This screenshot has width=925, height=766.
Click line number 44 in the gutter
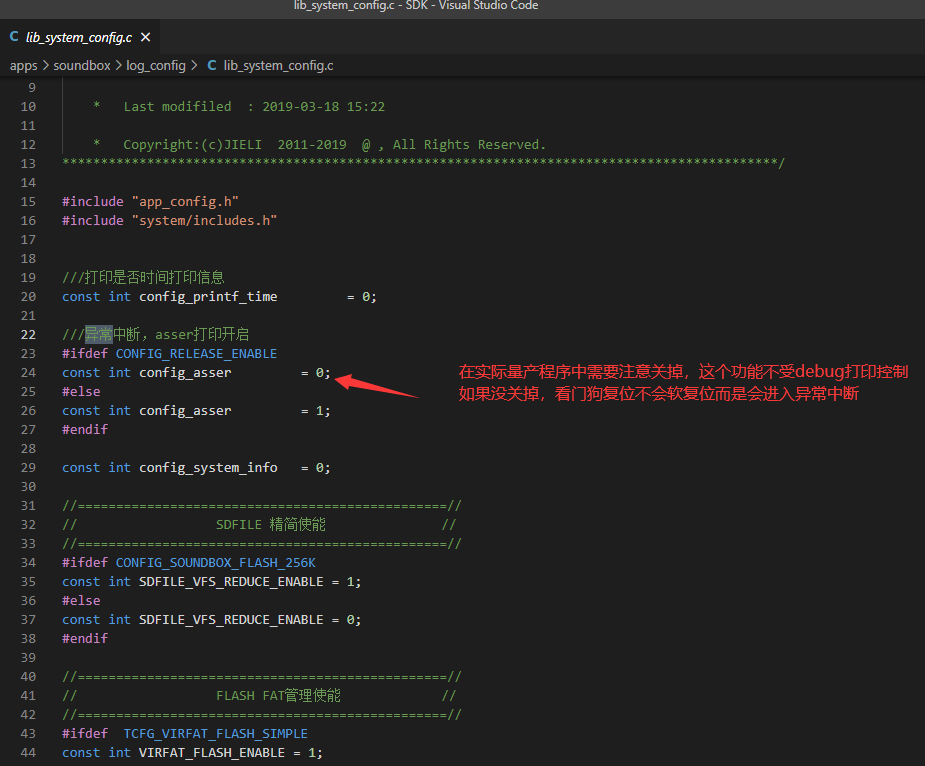click(x=28, y=753)
